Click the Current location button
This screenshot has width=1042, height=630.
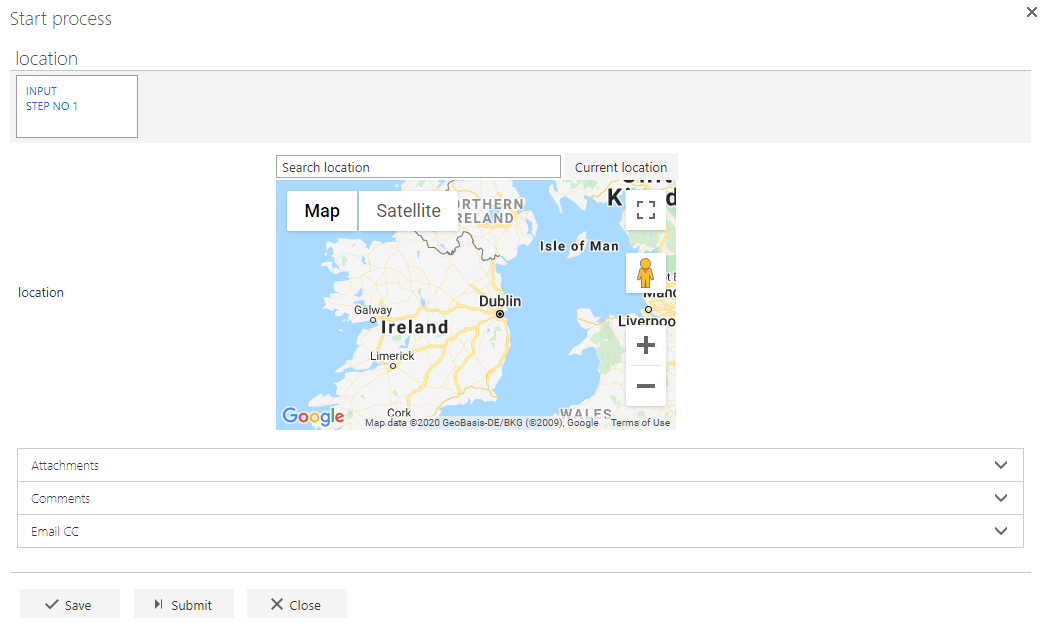click(621, 167)
